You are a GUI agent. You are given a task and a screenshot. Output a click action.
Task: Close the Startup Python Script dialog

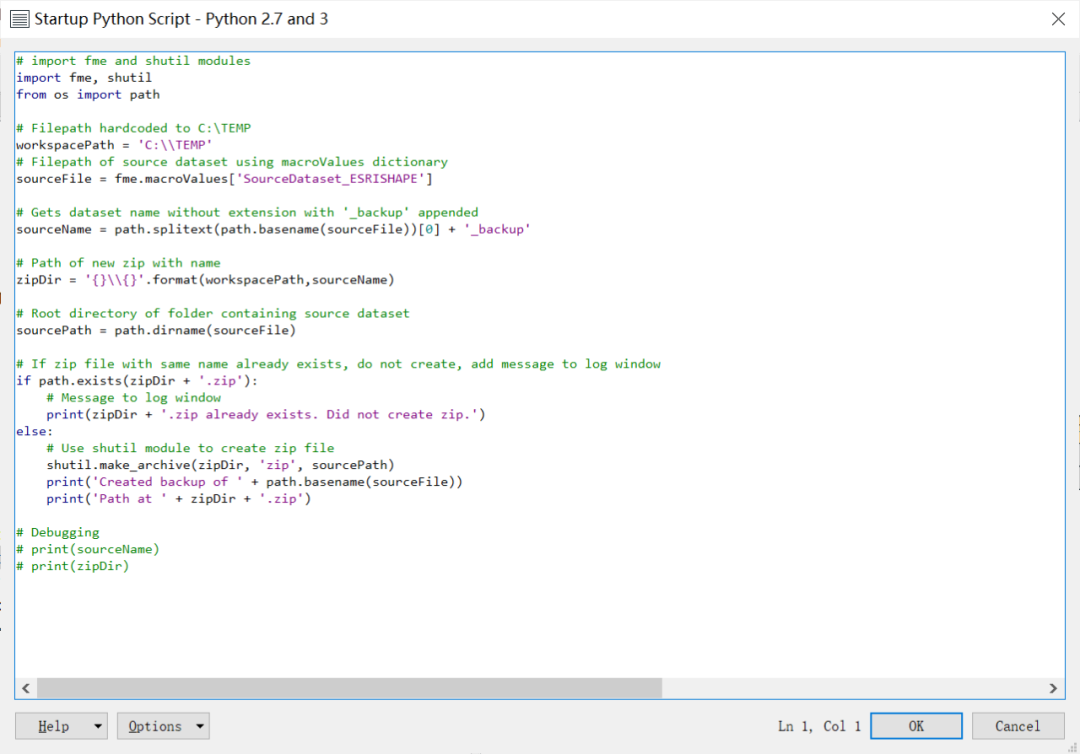coord(1059,19)
